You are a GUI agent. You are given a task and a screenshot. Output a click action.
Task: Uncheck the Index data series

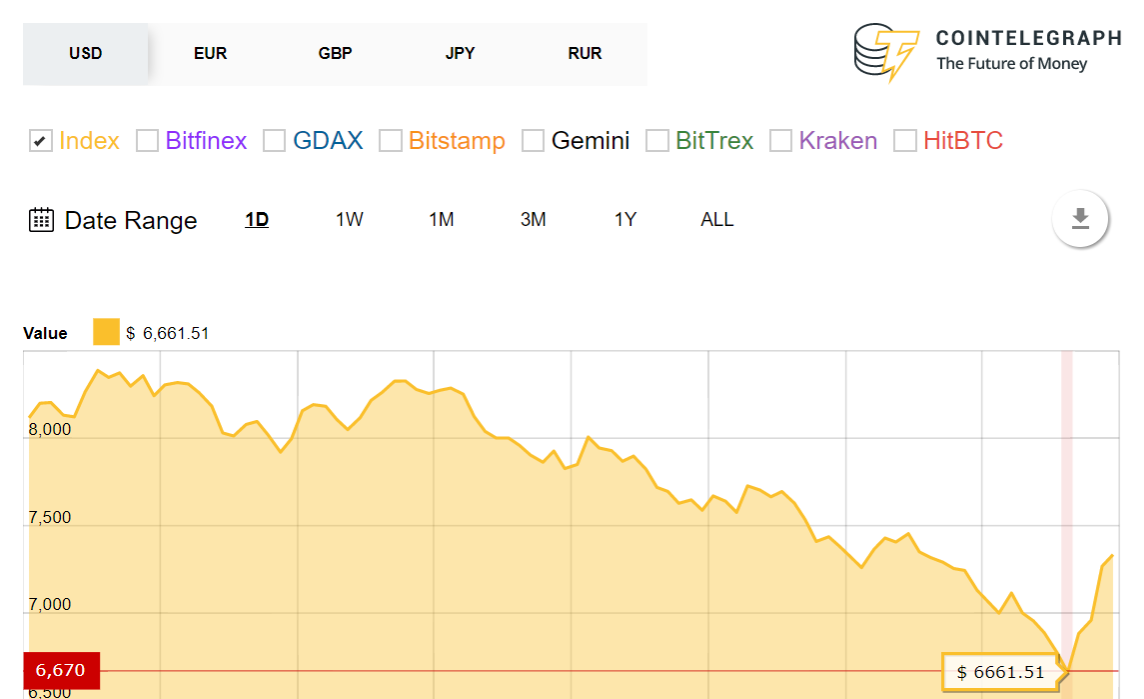tap(40, 141)
